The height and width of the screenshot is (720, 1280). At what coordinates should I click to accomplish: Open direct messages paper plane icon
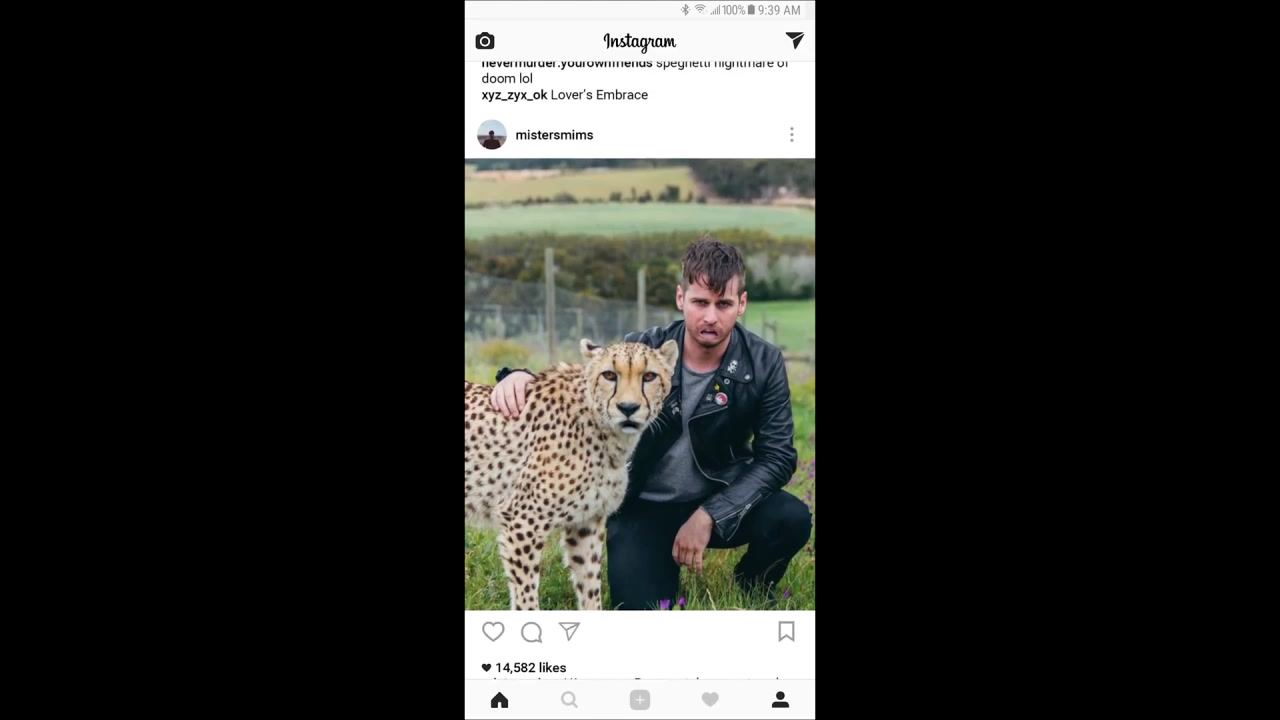pos(795,40)
